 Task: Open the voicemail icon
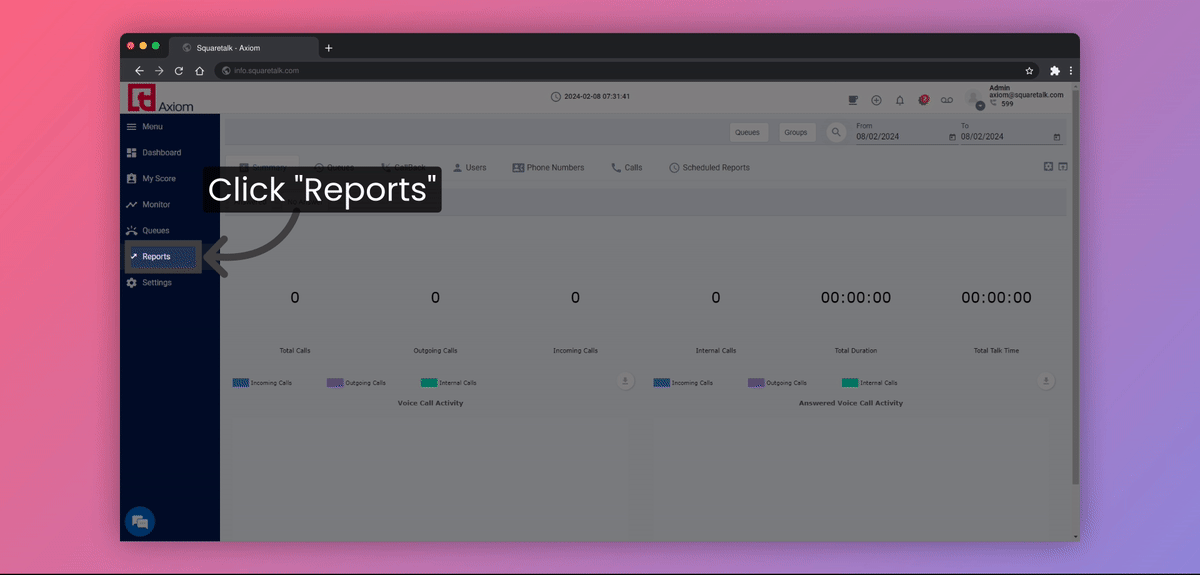947,100
